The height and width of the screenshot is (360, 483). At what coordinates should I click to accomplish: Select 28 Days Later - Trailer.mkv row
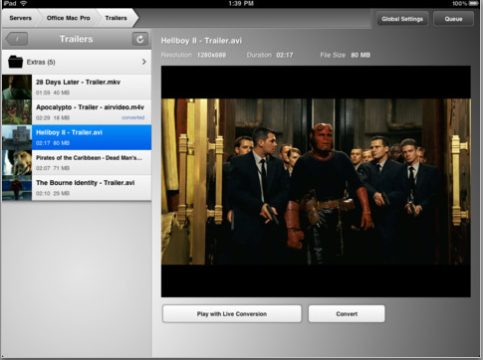77,87
